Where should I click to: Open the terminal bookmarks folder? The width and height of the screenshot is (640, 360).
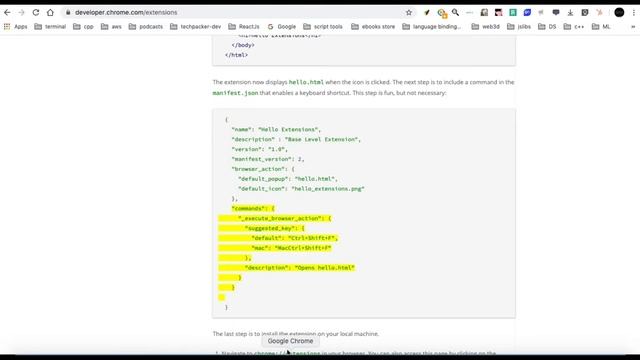(x=50, y=27)
